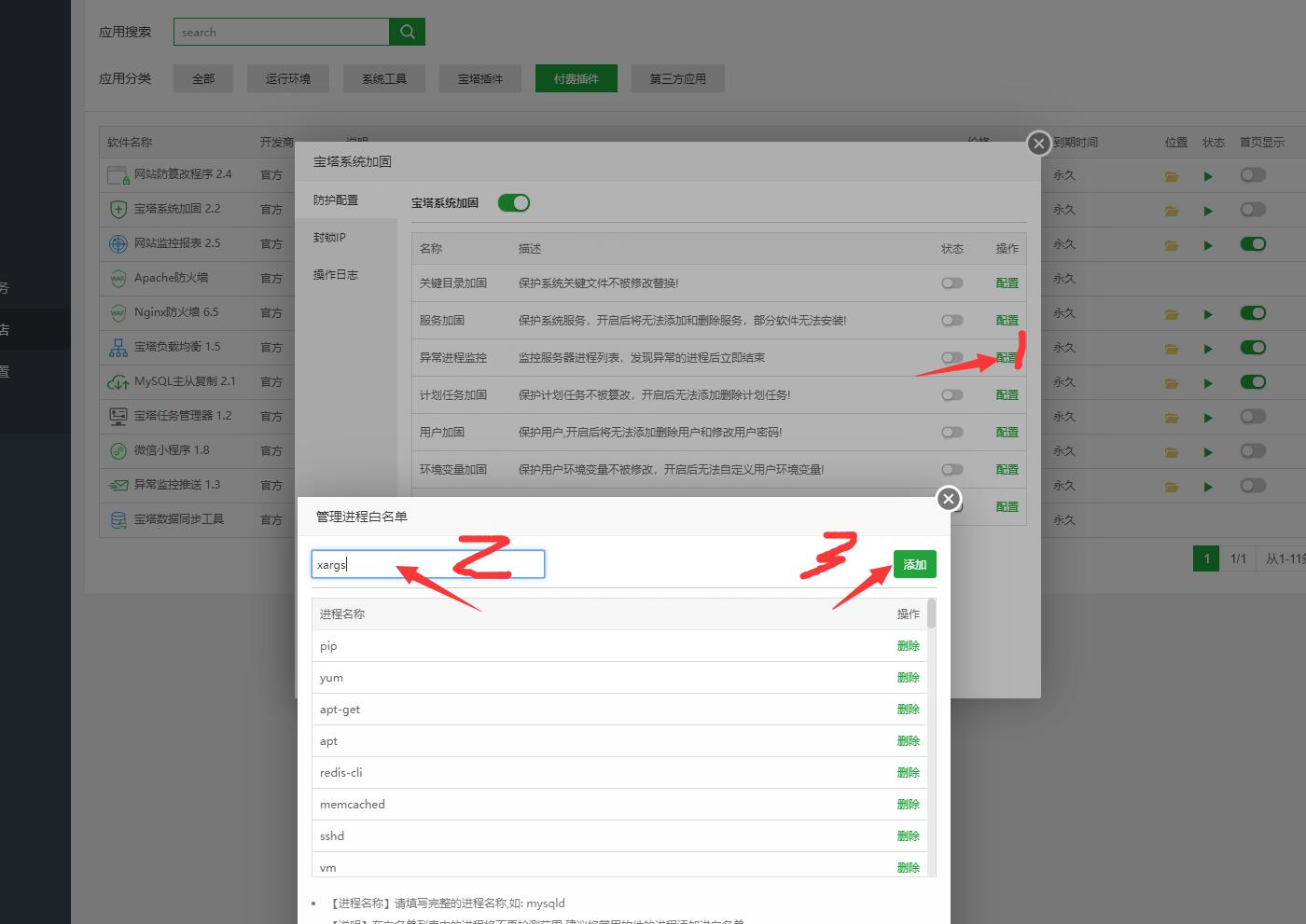The image size is (1306, 924).
Task: Click the 网站监控报表 2.5 icon
Action: pyautogui.click(x=118, y=243)
